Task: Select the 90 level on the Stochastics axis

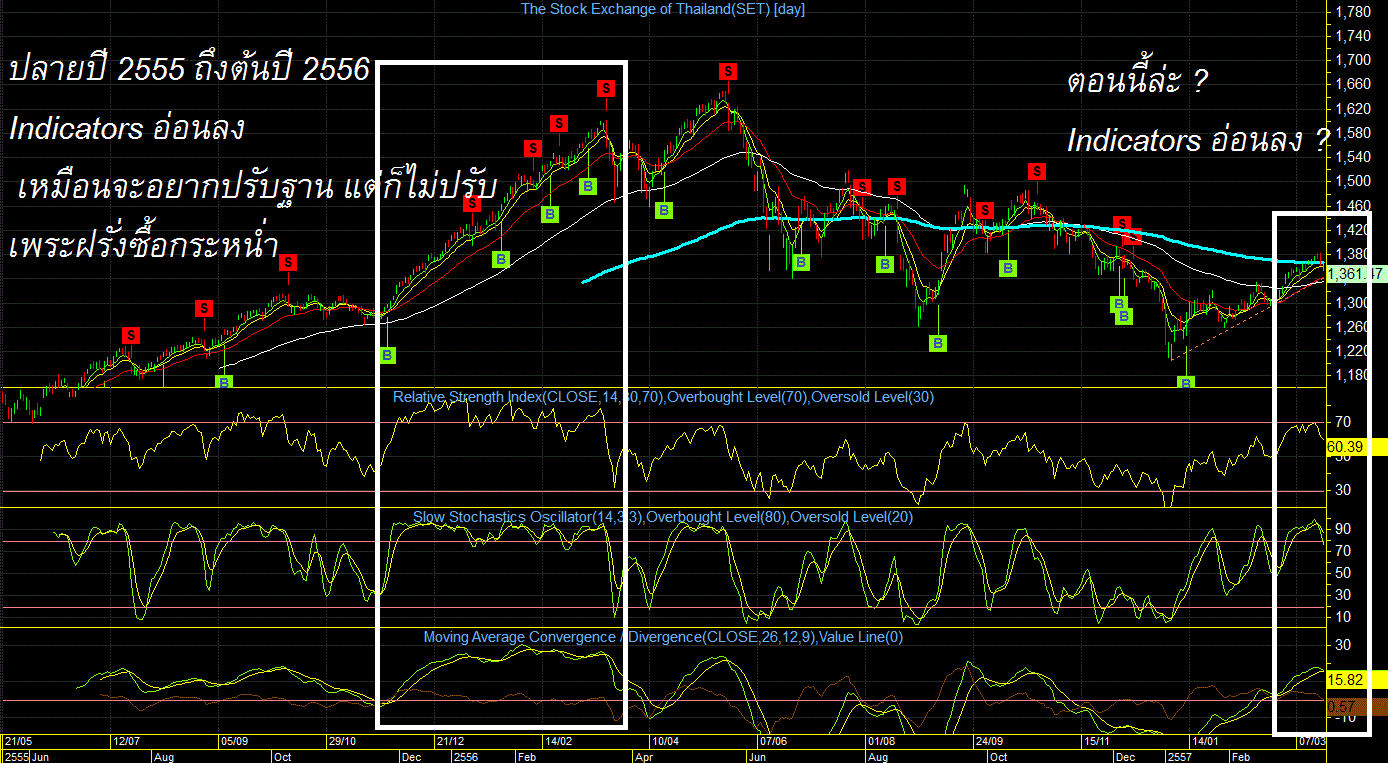Action: [1342, 529]
